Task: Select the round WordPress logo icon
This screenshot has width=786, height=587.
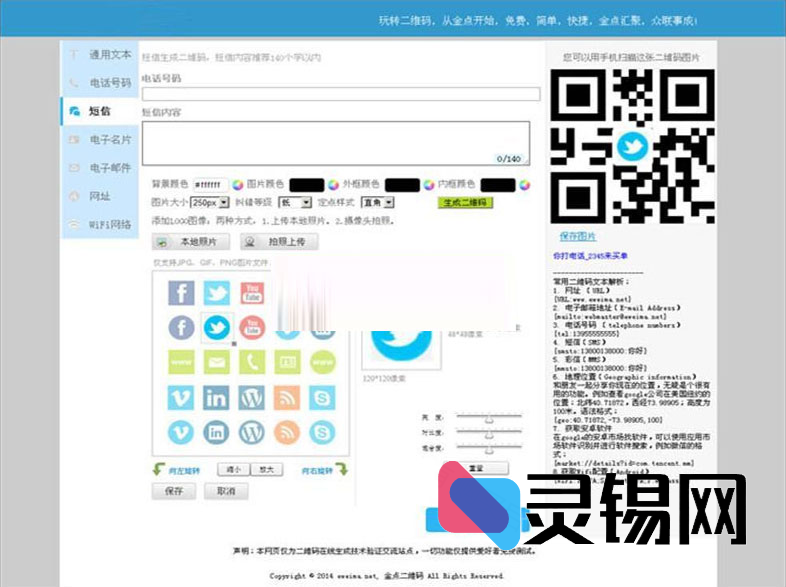Action: [x=251, y=432]
